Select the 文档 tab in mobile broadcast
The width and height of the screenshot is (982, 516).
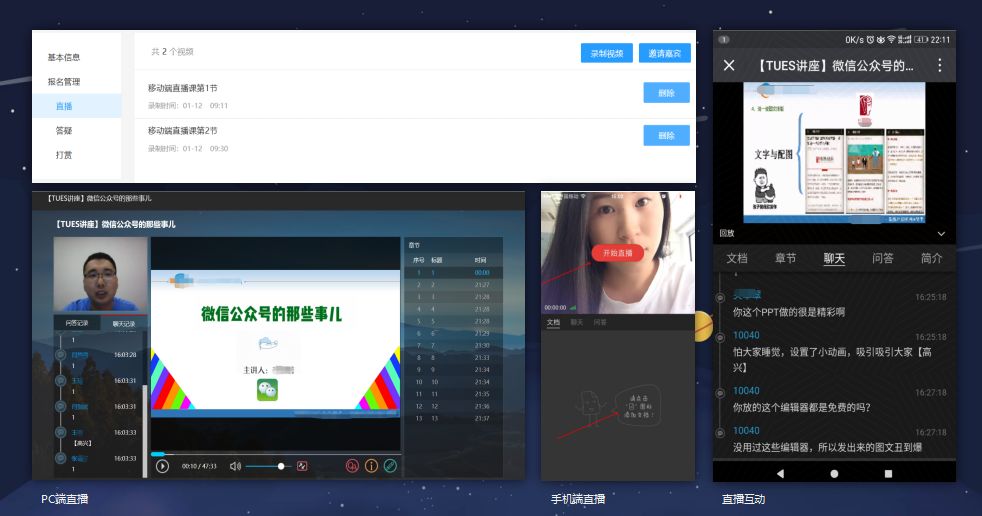553,322
